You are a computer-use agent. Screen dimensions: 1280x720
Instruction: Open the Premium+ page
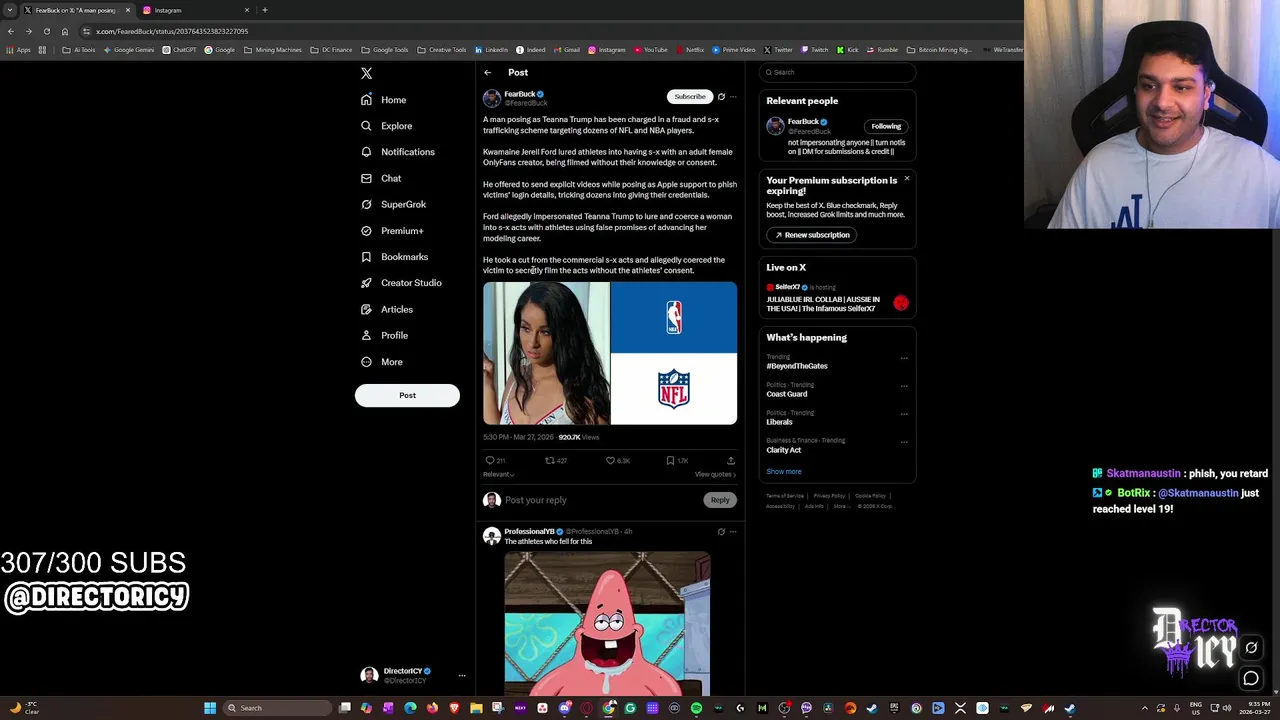[x=393, y=231]
